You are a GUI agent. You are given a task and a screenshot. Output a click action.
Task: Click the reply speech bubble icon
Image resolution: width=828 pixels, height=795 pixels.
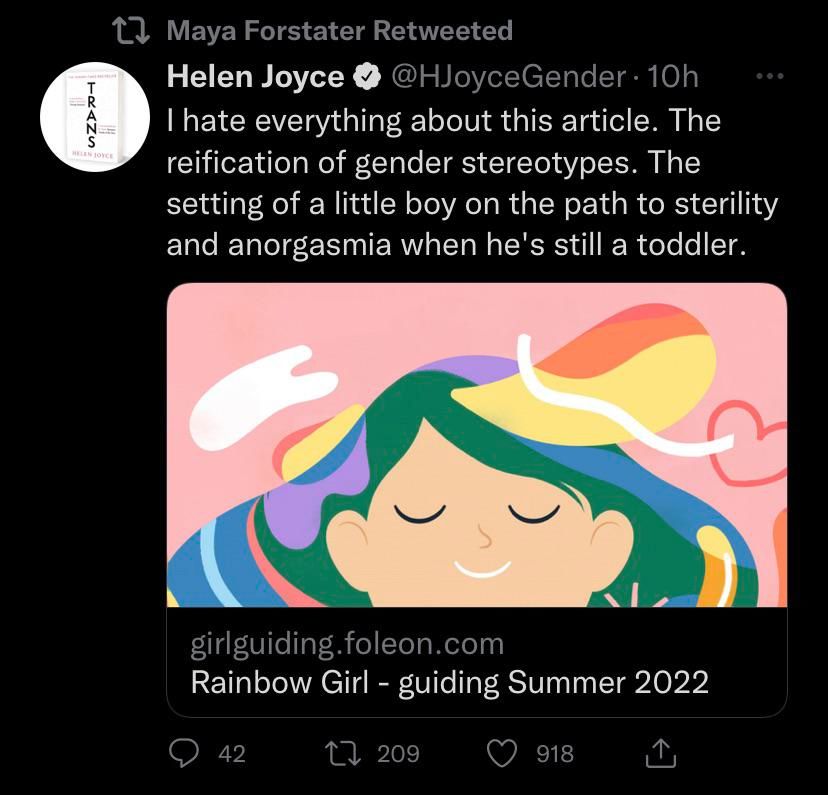pyautogui.click(x=183, y=753)
